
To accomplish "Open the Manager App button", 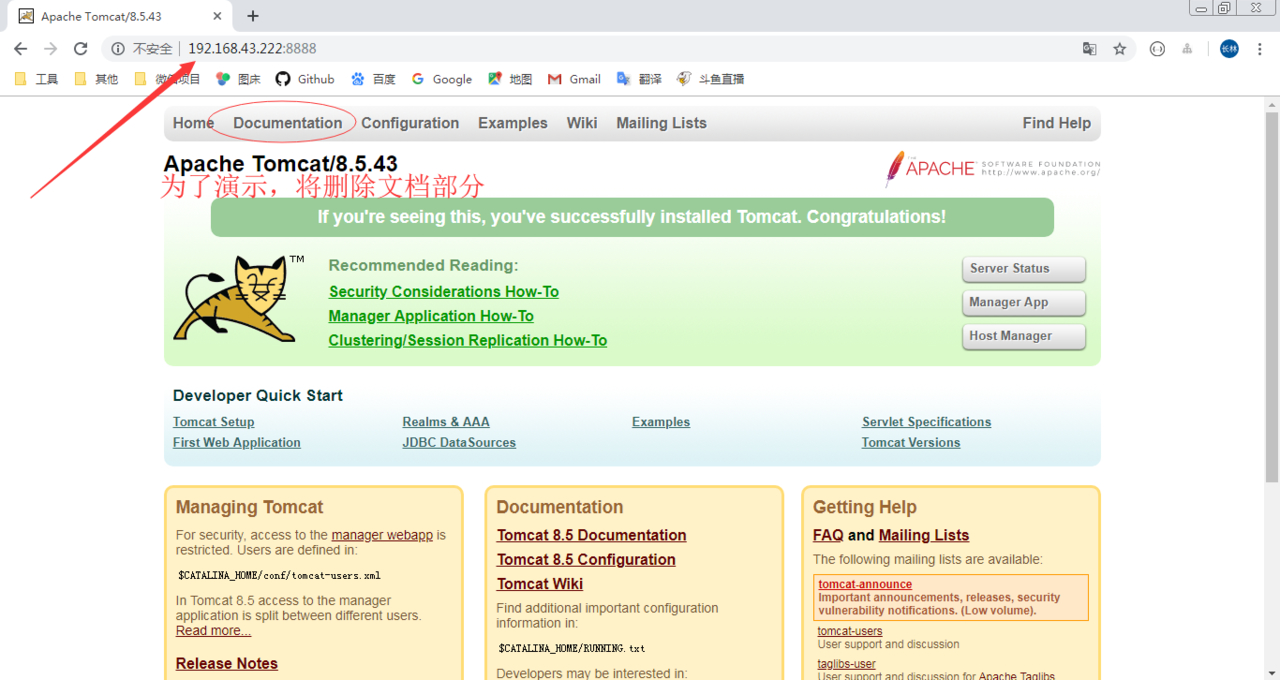I will [1022, 303].
